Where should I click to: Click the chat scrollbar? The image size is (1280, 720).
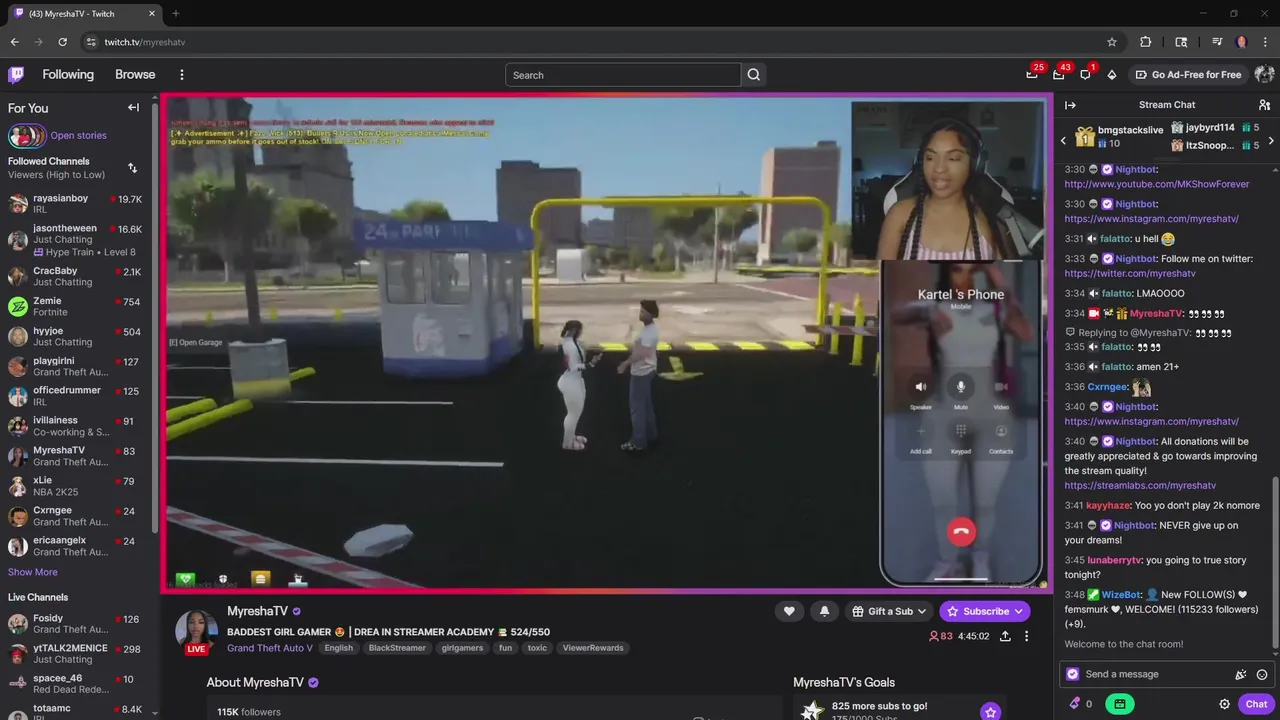click(1275, 565)
